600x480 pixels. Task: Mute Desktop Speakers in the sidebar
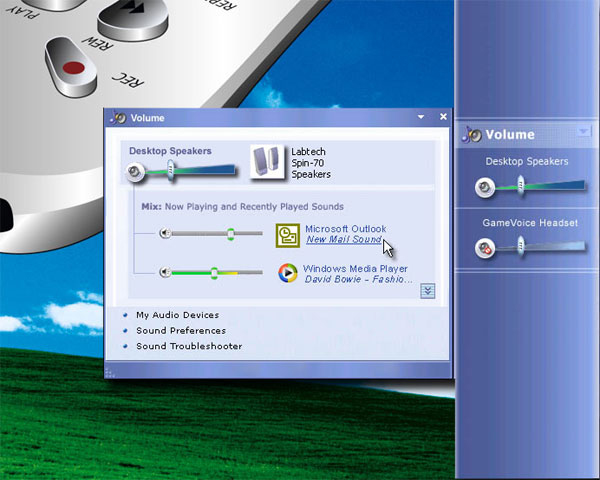[x=485, y=188]
